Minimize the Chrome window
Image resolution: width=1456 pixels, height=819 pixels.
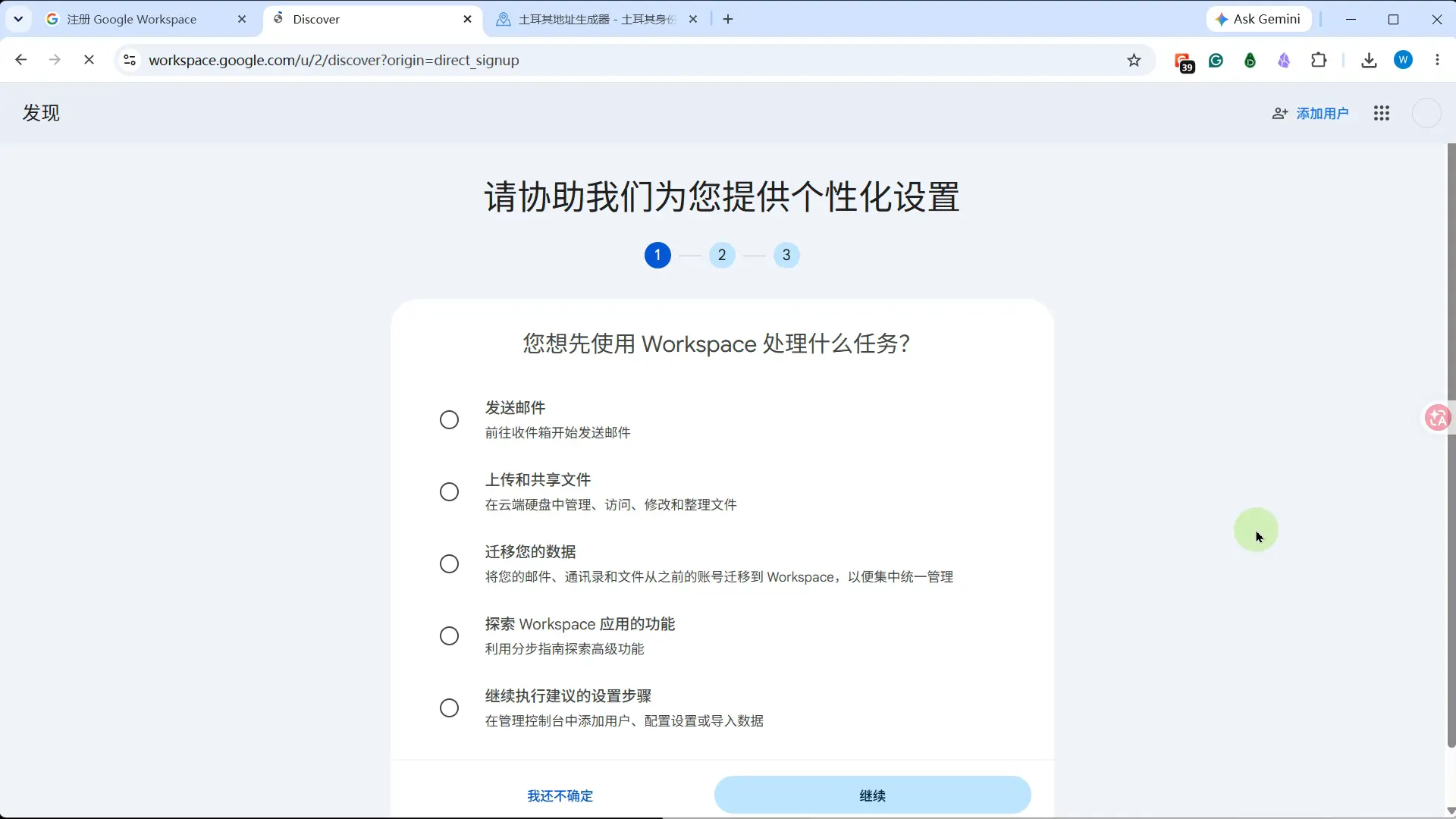[x=1351, y=19]
